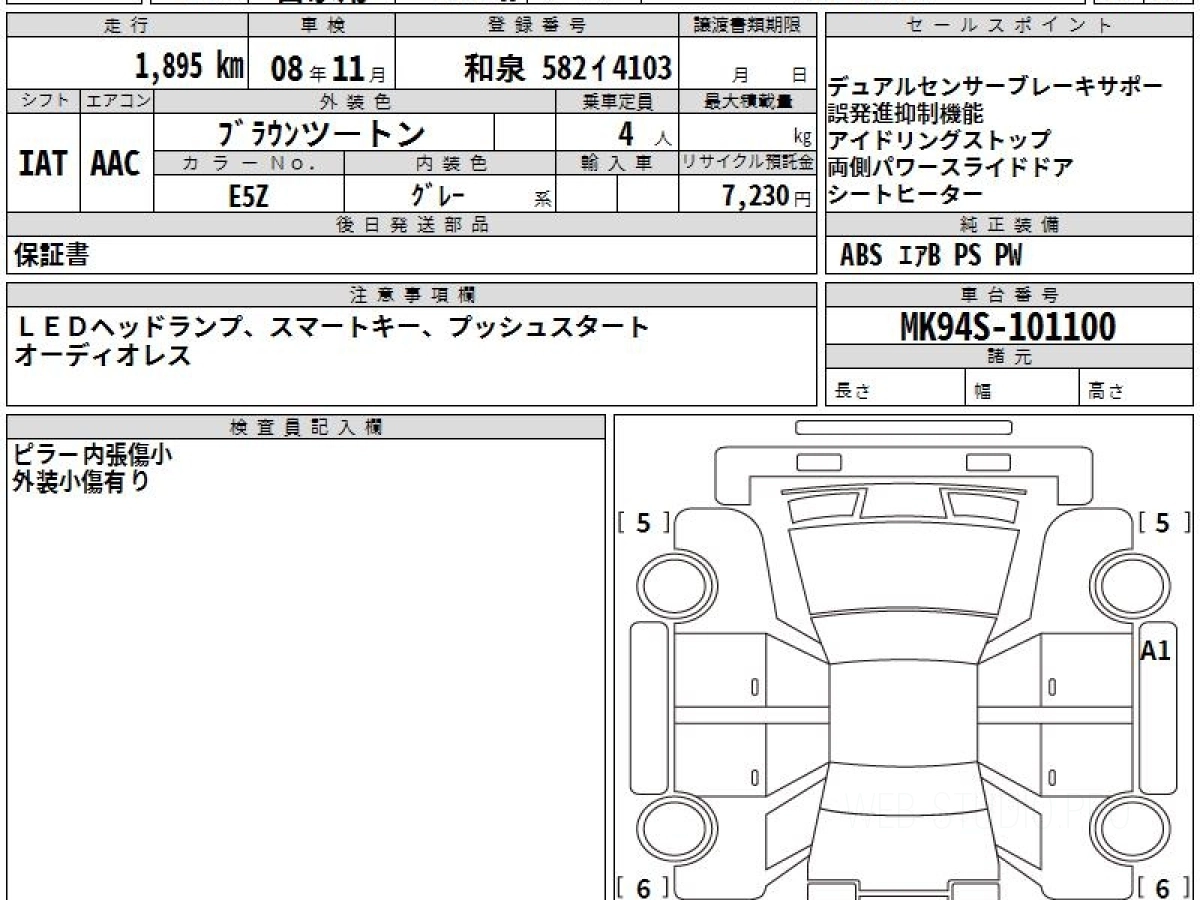Select 誤発進抑制機能 sales point
This screenshot has width=1200, height=900.
906,113
